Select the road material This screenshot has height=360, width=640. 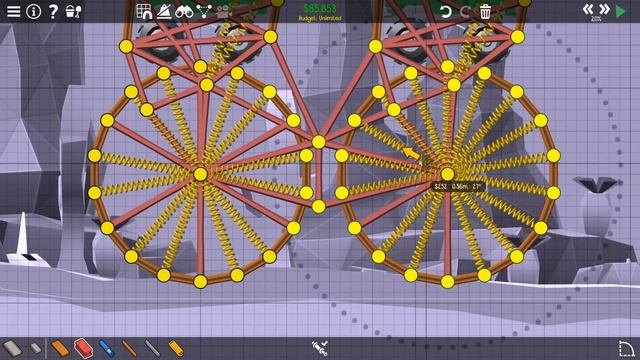click(x=12, y=349)
